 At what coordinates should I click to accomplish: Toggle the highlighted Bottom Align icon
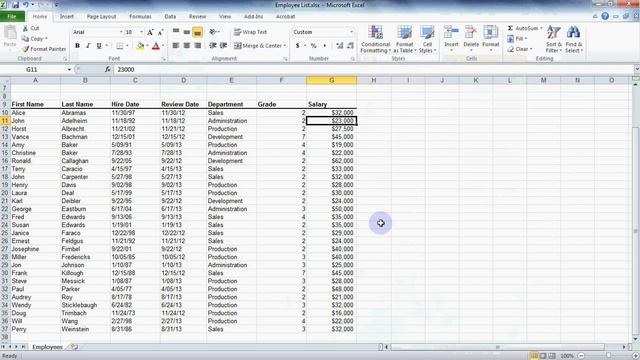[198, 32]
